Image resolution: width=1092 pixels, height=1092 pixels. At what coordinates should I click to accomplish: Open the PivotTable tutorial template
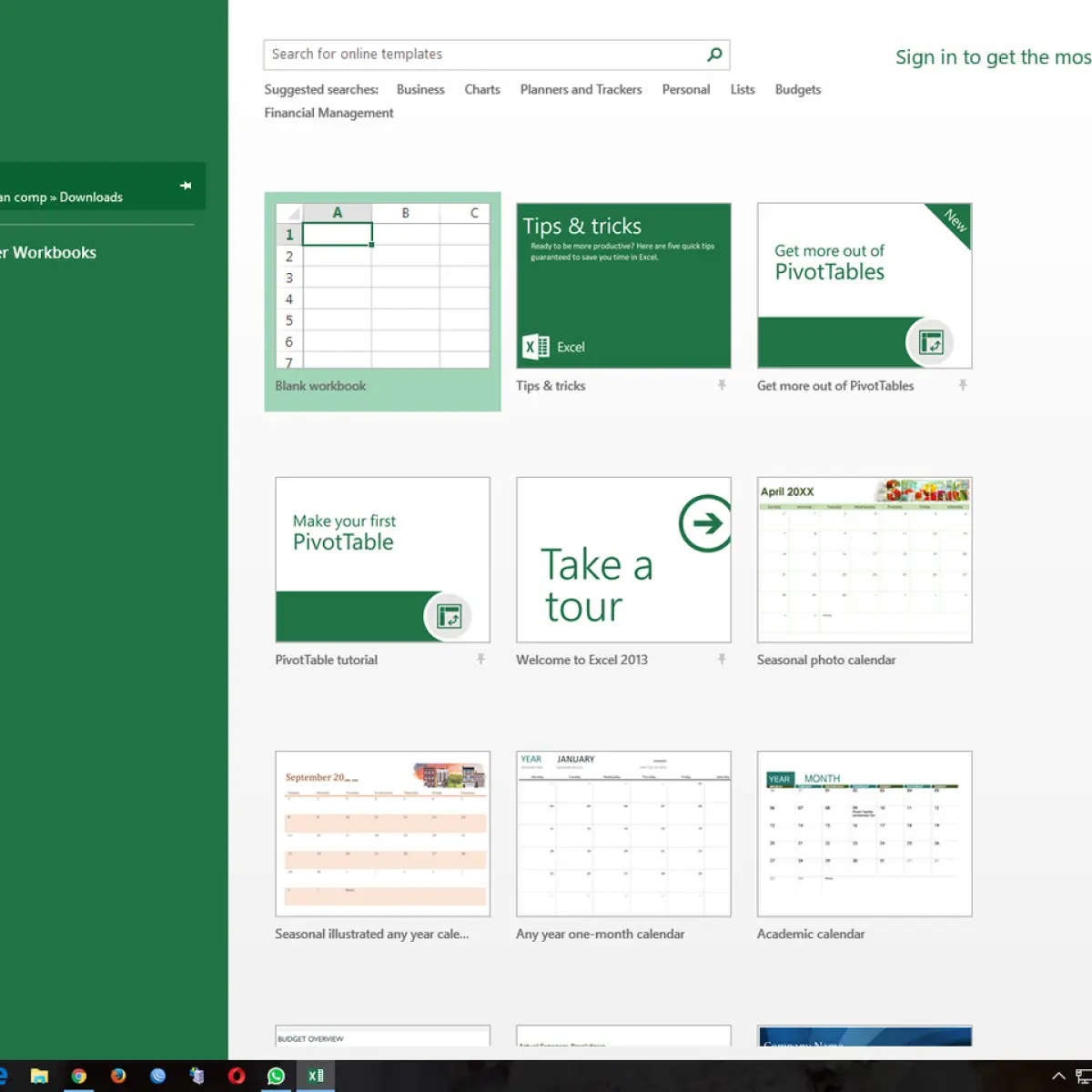[x=382, y=560]
